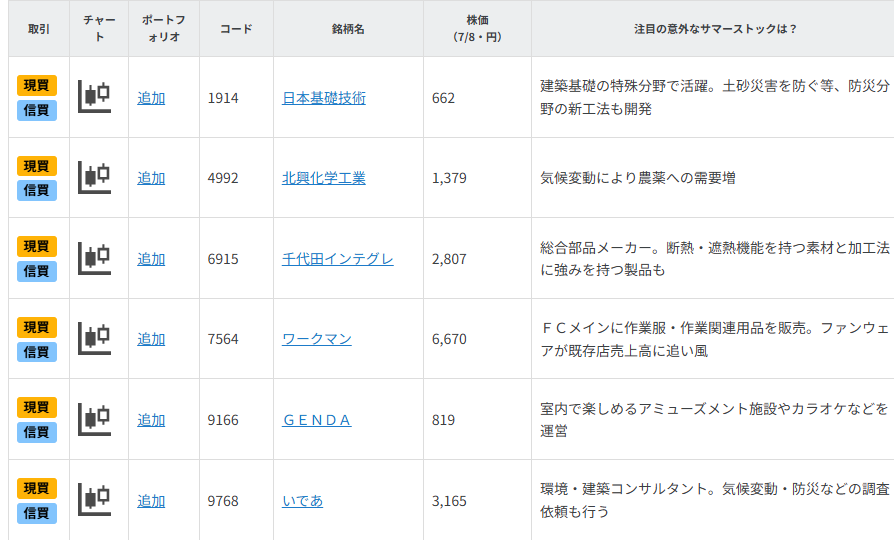Click stock price 6,670

[x=449, y=339]
